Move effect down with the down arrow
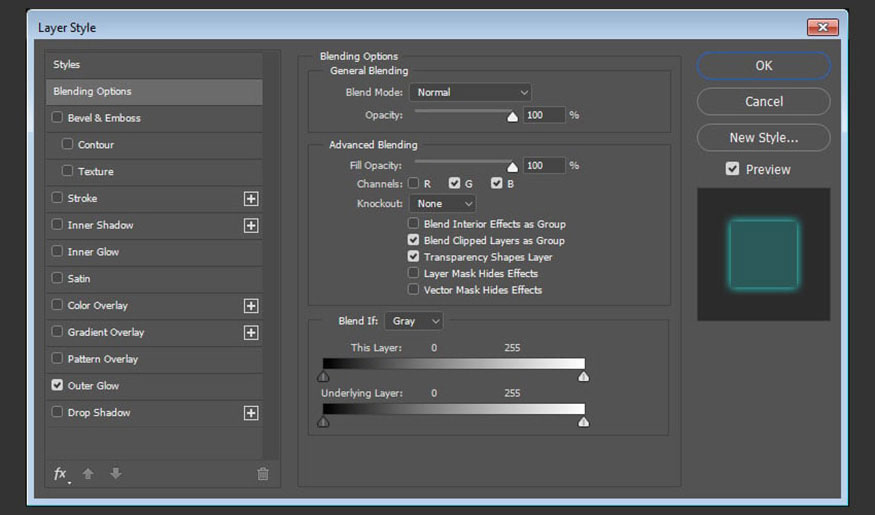875x515 pixels. click(x=116, y=474)
